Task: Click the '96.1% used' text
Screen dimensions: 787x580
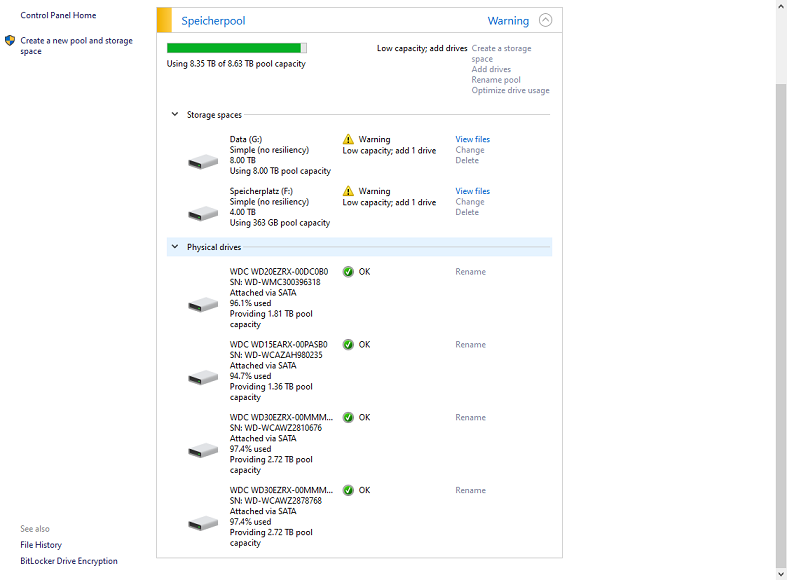Action: (x=250, y=303)
